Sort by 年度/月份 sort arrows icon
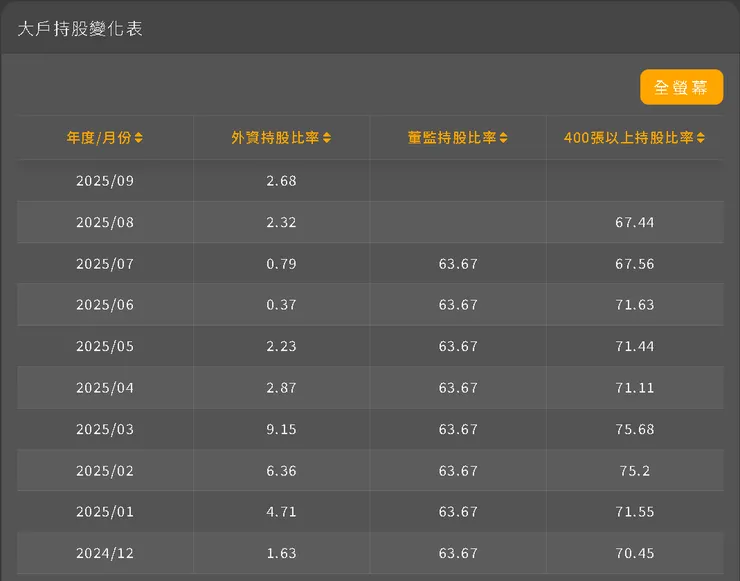740x581 pixels. click(x=138, y=138)
